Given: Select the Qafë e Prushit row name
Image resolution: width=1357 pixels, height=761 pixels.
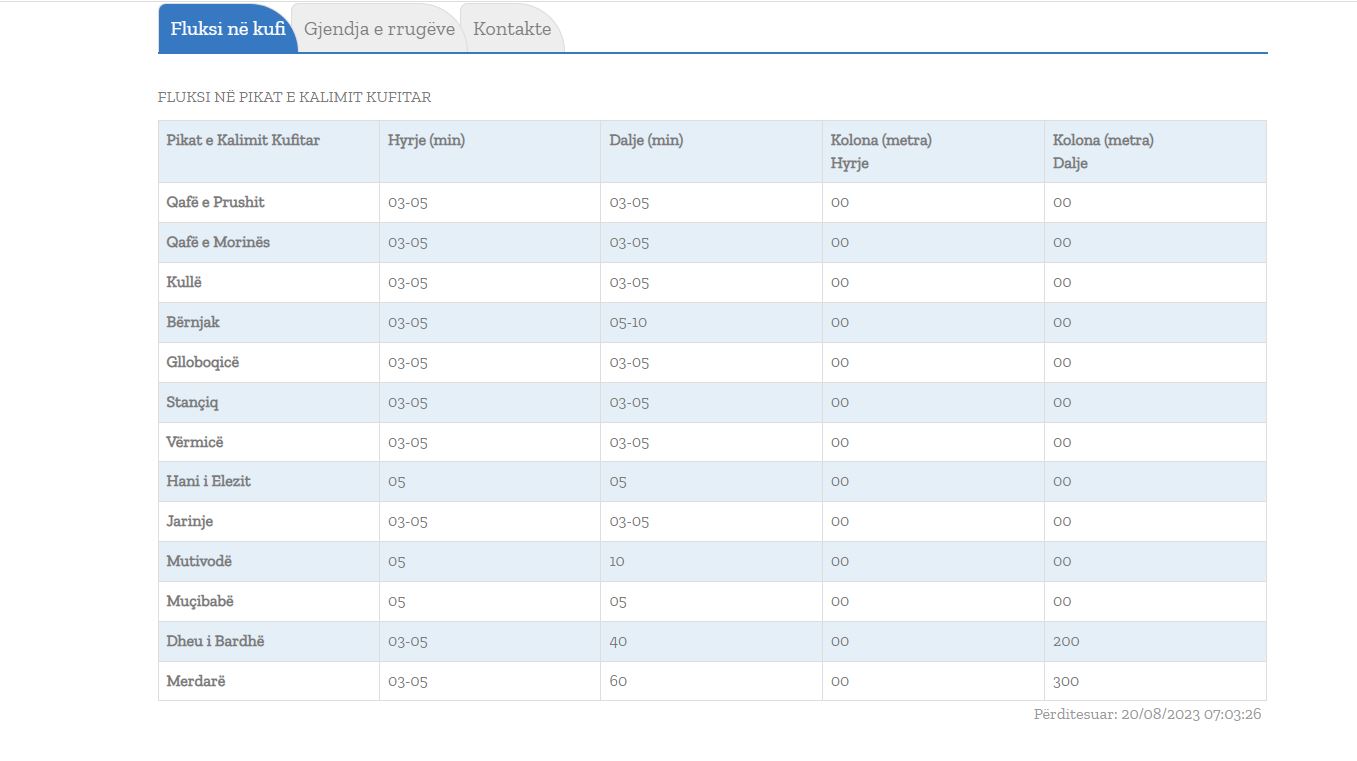Looking at the screenshot, I should [x=215, y=202].
